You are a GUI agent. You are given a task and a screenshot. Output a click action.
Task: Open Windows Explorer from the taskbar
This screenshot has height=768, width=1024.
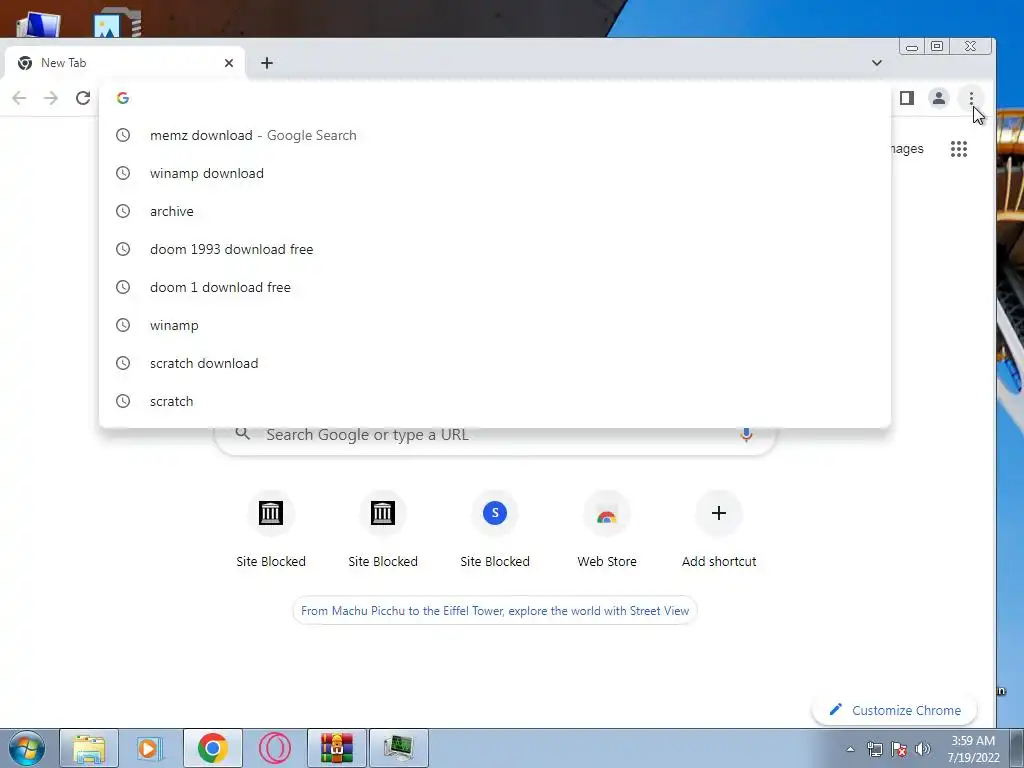tap(89, 748)
